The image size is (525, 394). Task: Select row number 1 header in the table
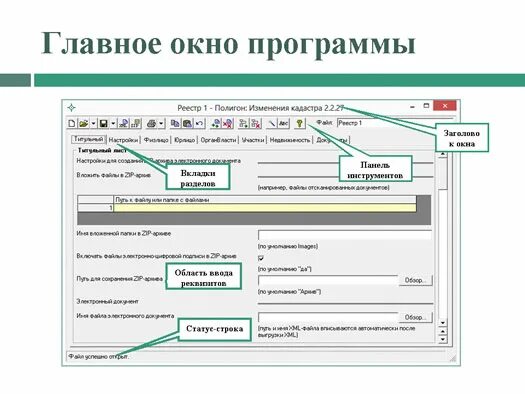(95, 208)
